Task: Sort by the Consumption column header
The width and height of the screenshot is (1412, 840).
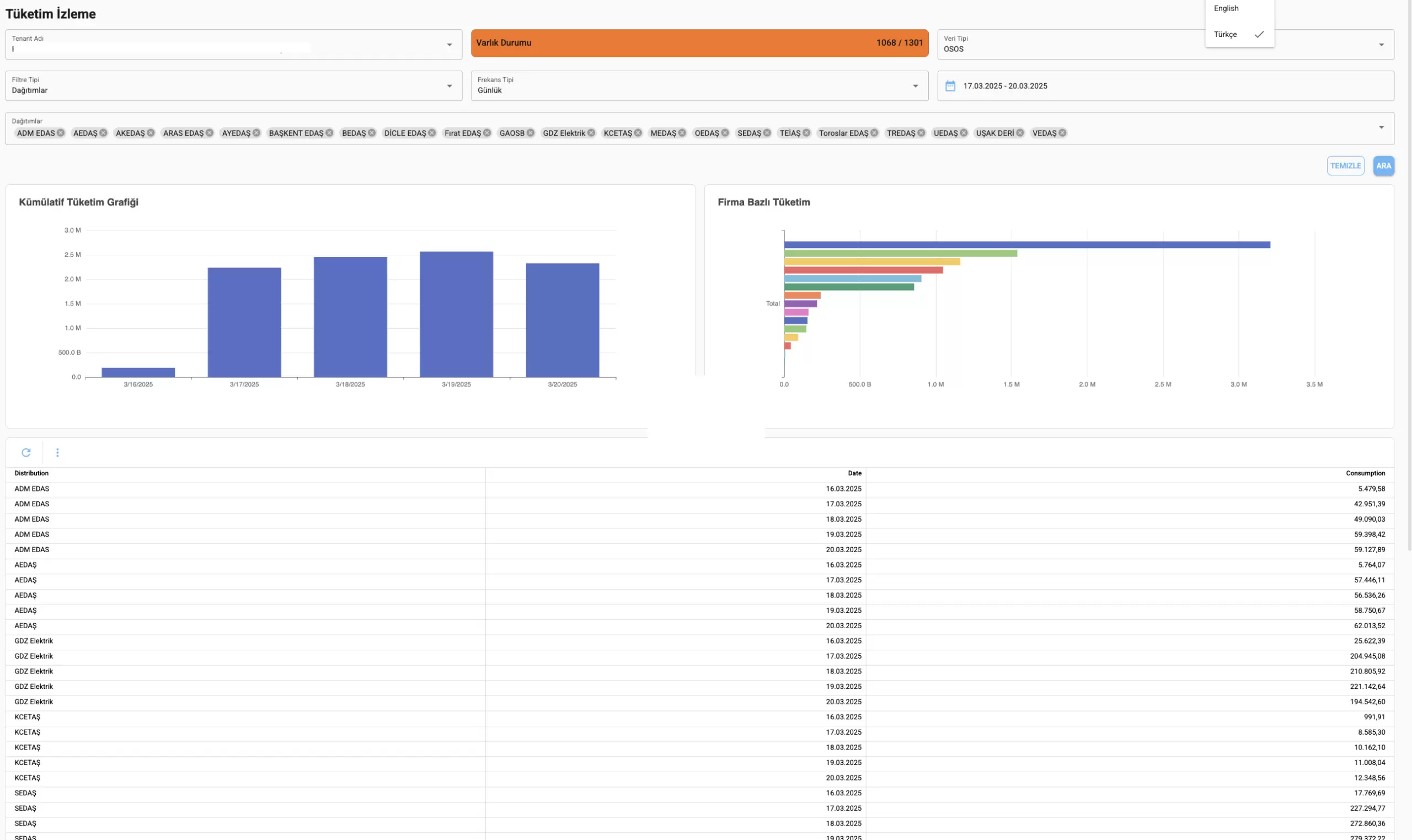Action: click(x=1365, y=473)
